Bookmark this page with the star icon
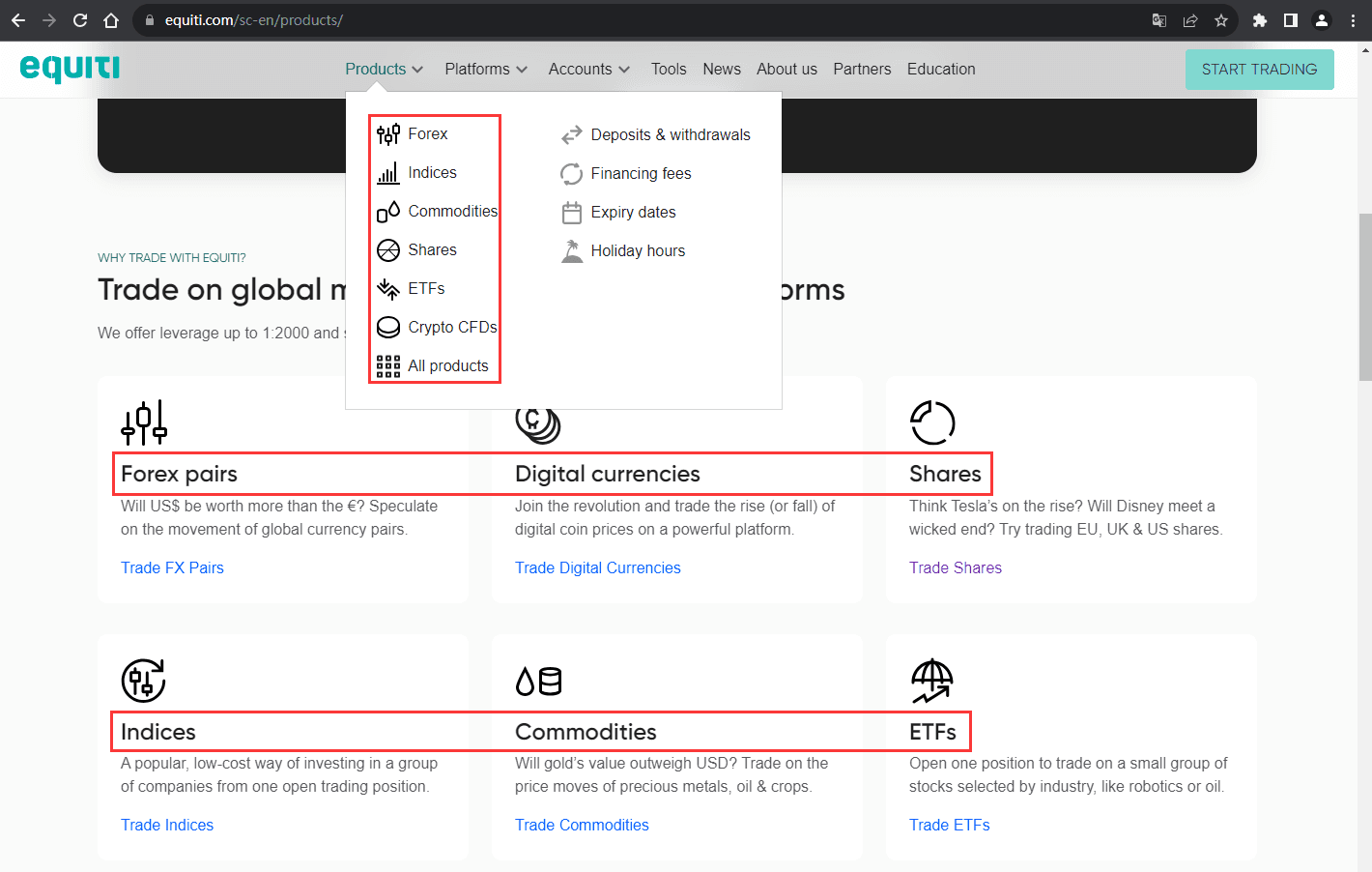The width and height of the screenshot is (1372, 872). [x=1221, y=20]
